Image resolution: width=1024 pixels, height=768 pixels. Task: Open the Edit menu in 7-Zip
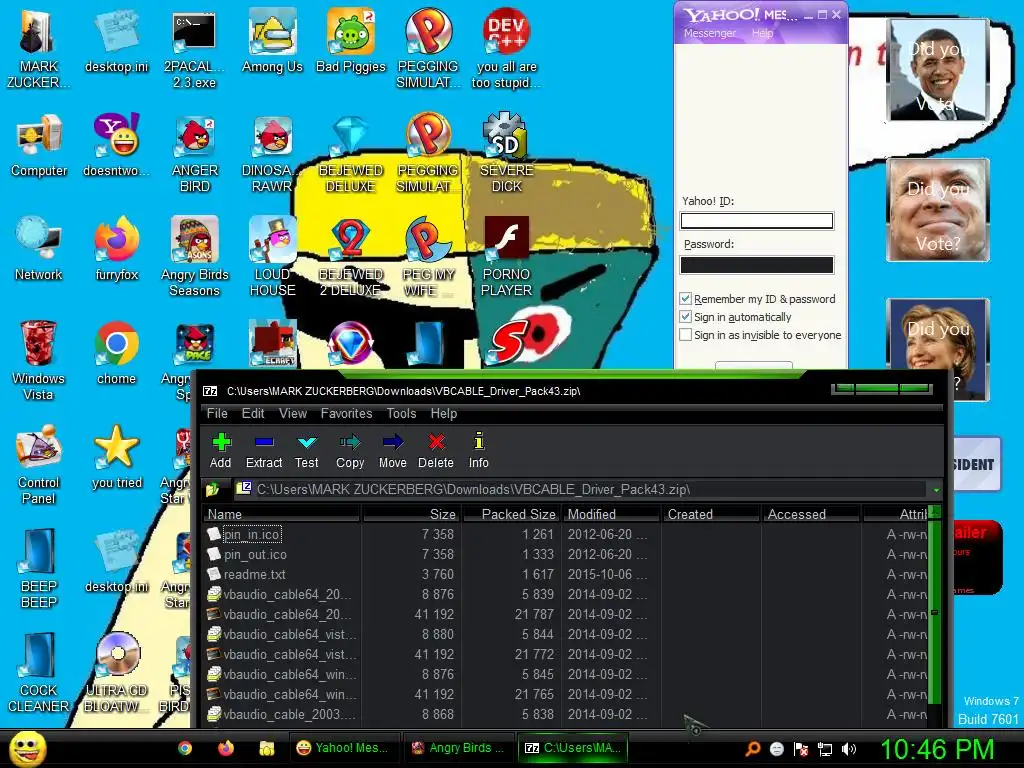(x=253, y=413)
